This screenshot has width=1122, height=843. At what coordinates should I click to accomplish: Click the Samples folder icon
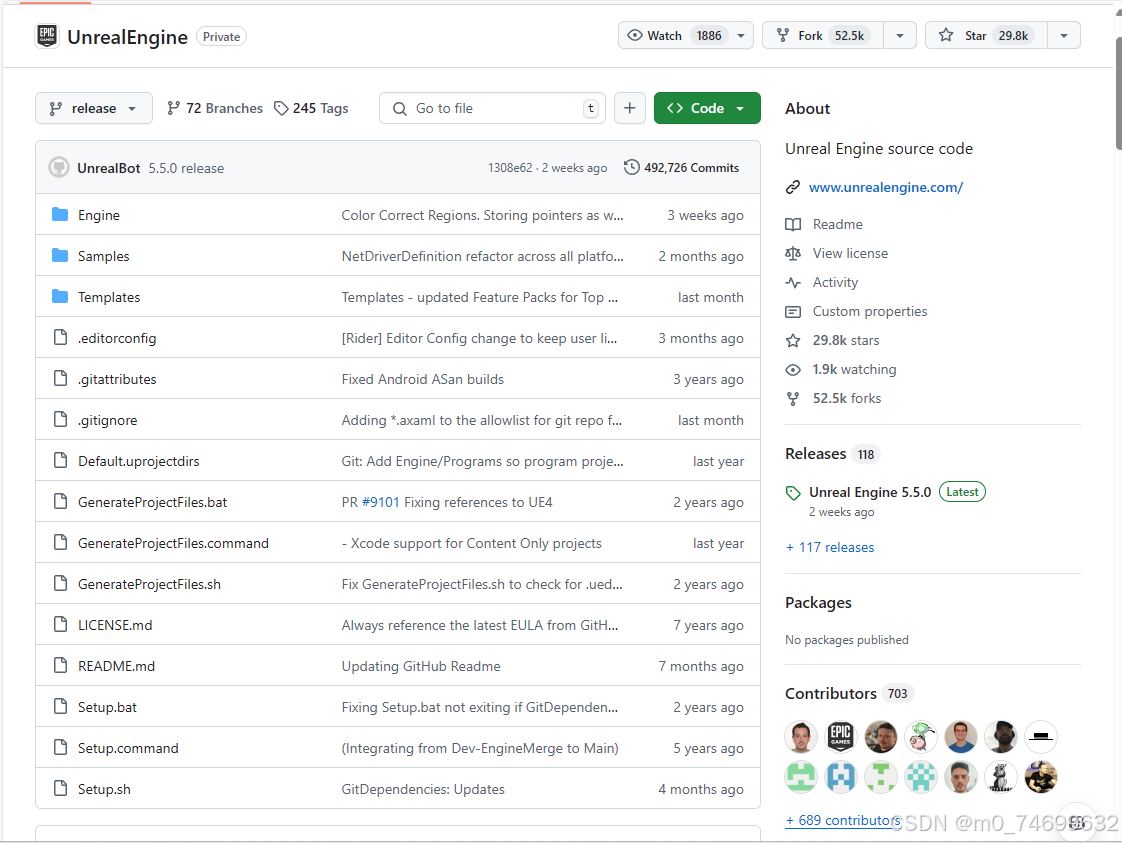pyautogui.click(x=60, y=255)
